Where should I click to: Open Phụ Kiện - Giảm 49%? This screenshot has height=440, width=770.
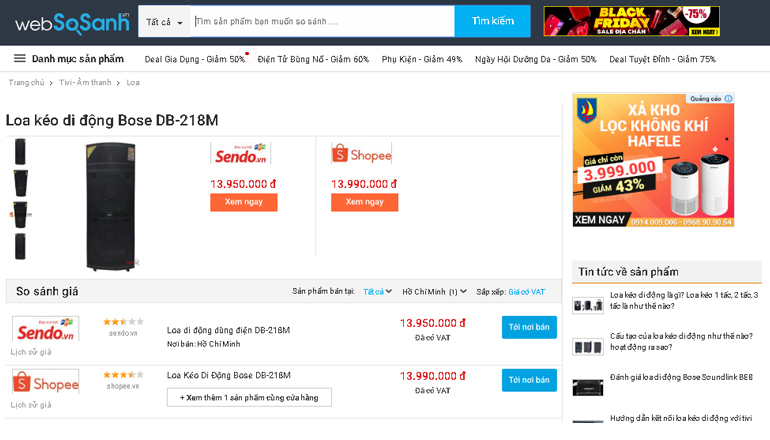coord(422,59)
